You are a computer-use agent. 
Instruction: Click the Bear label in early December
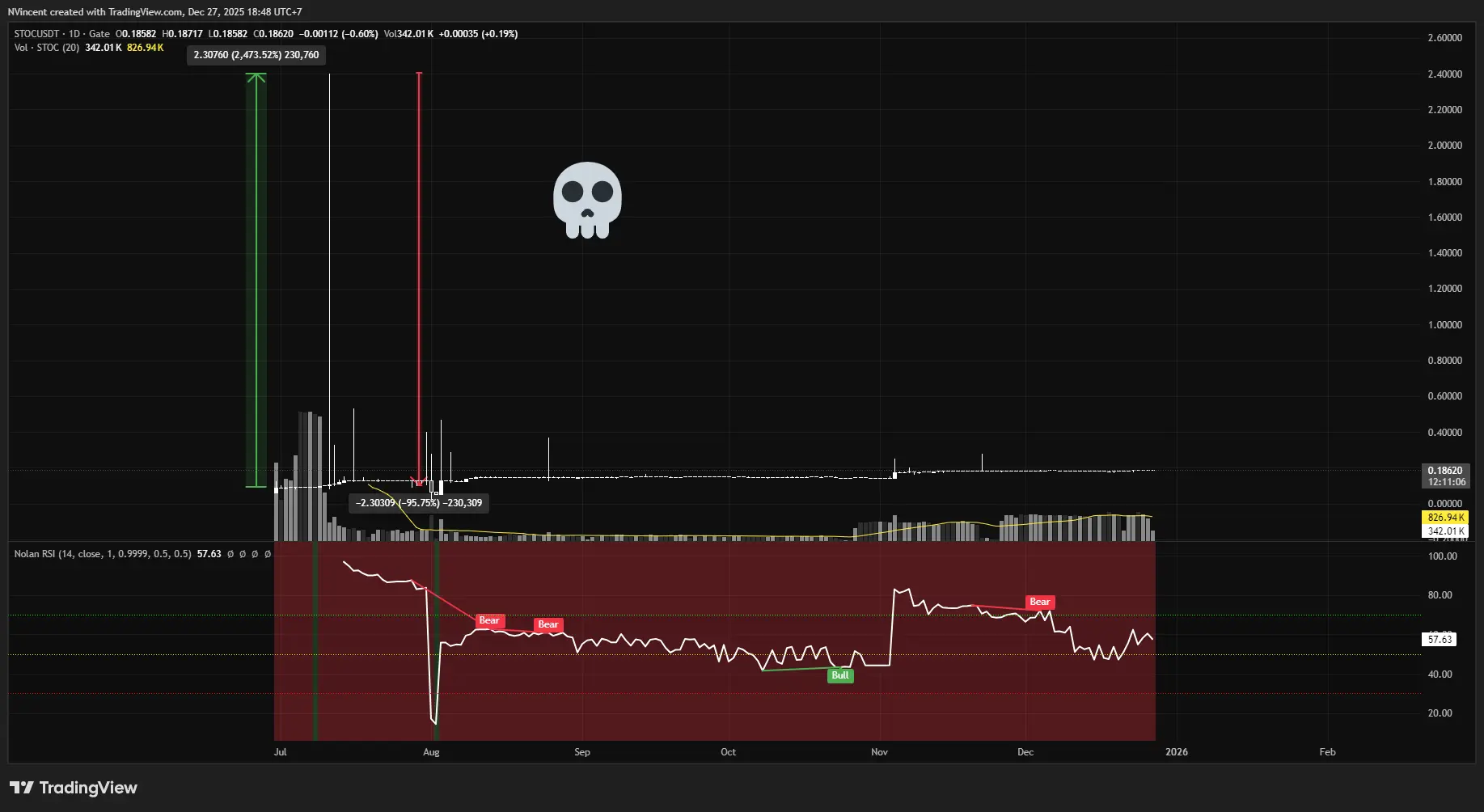pyautogui.click(x=1040, y=602)
